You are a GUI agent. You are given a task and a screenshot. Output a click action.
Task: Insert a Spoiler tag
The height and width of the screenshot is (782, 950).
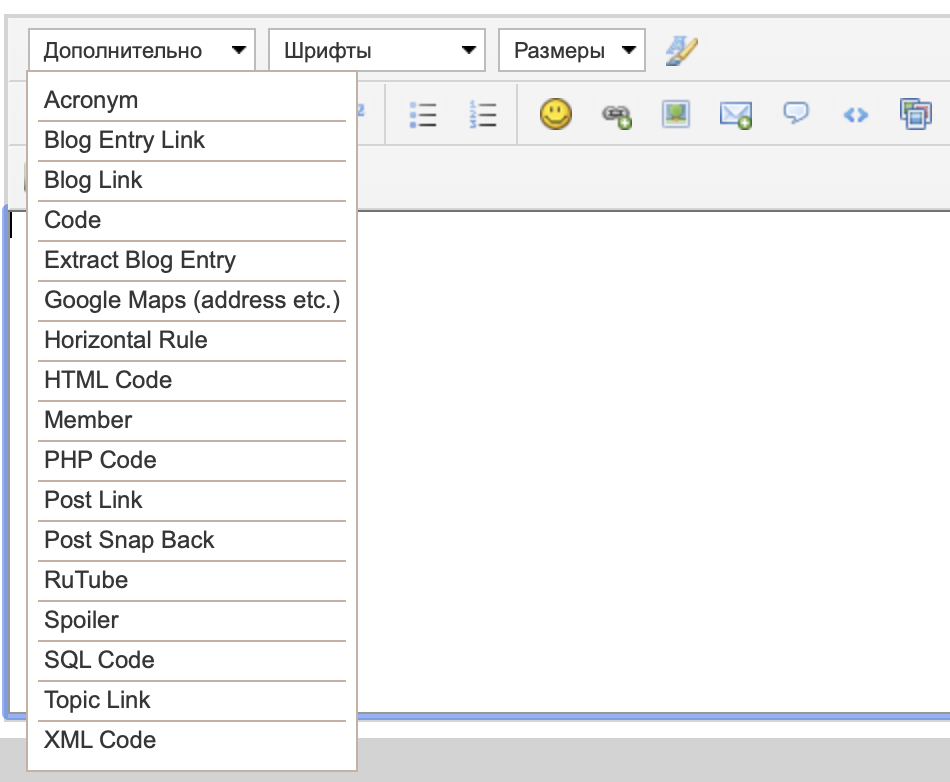[191, 620]
